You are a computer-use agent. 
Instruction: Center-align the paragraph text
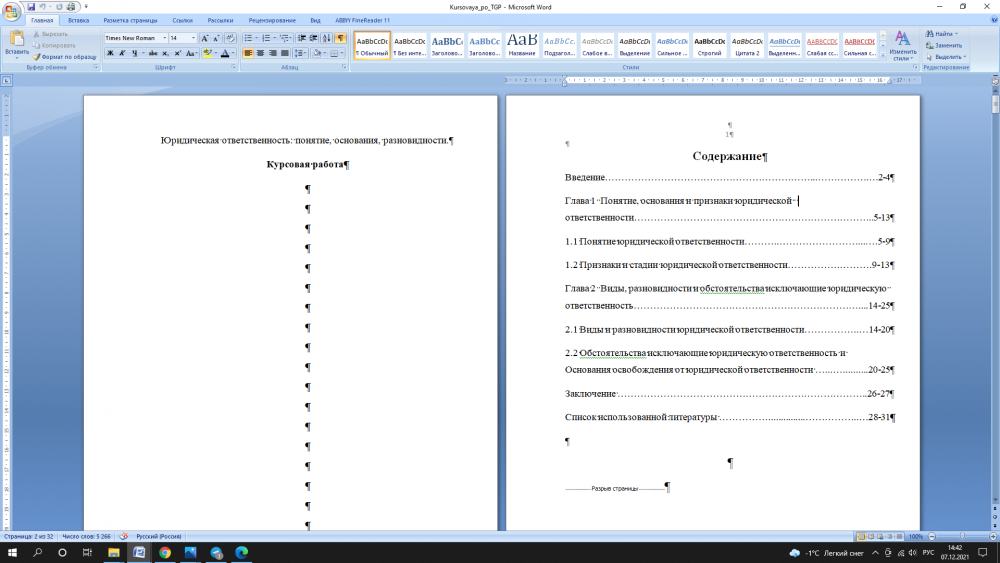pos(260,53)
